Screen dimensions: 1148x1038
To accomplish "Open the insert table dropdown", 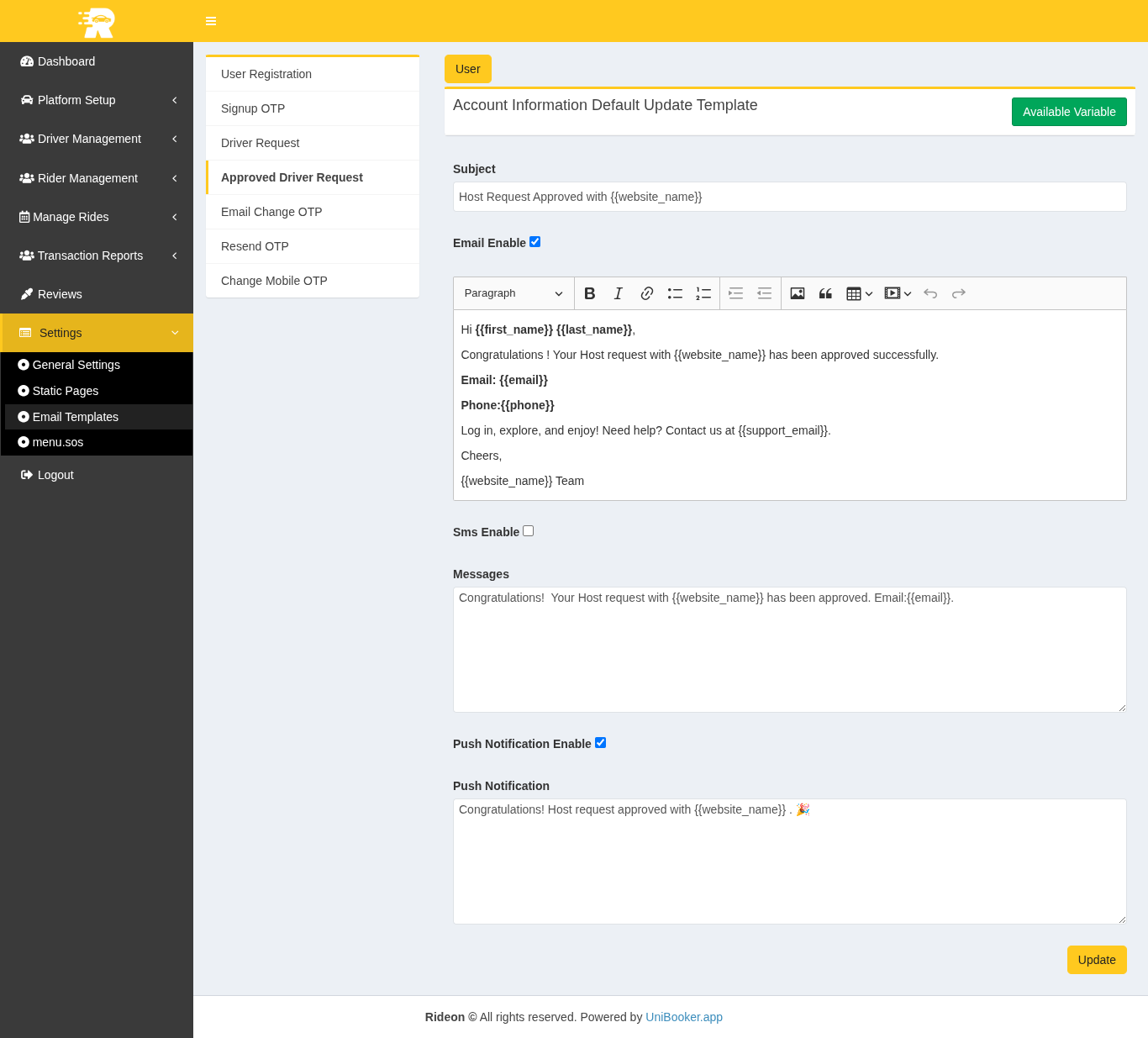I will coord(859,293).
